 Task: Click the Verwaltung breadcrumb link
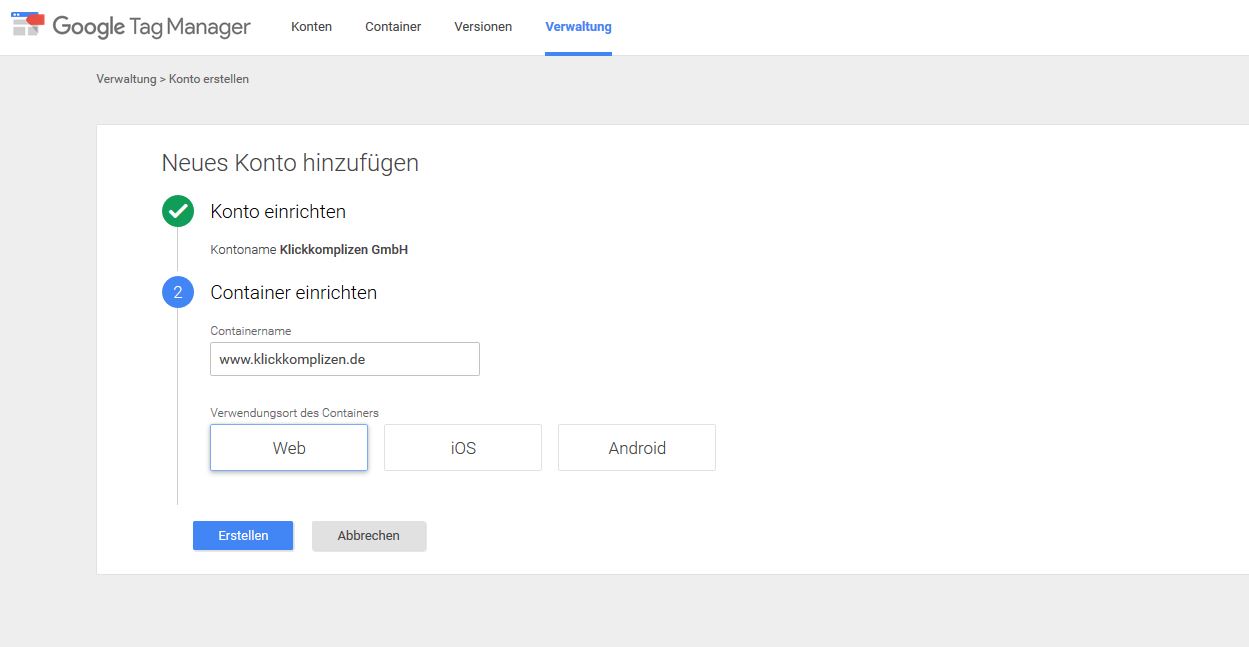tap(126, 79)
